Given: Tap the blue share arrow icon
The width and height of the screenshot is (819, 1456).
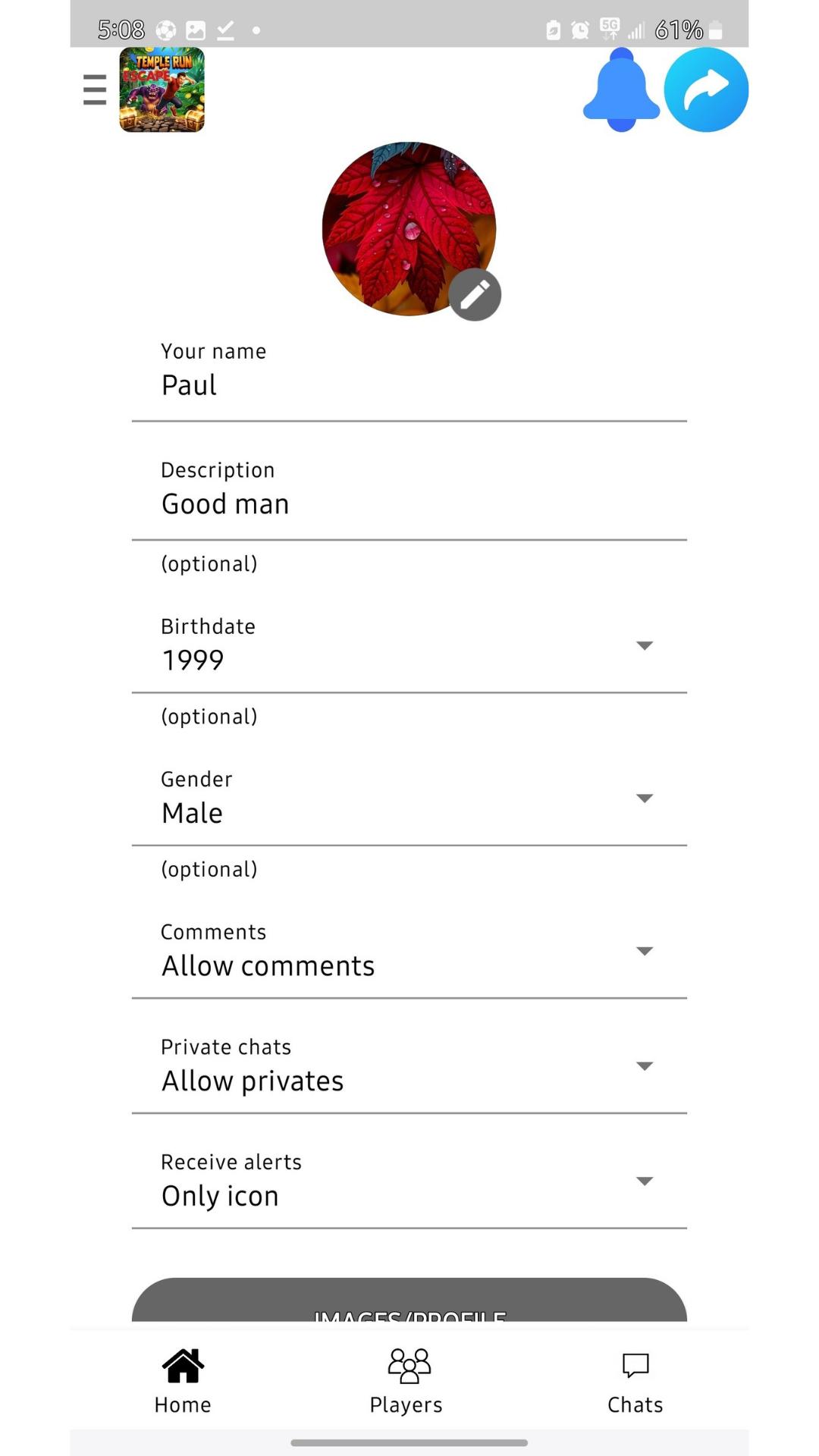Looking at the screenshot, I should pos(706,89).
